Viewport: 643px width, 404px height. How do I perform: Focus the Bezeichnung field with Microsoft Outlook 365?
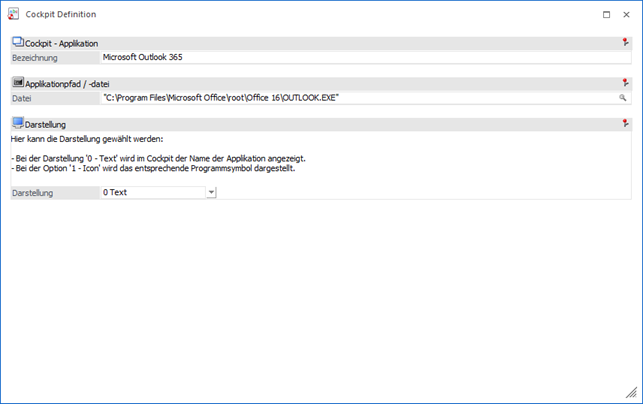click(x=360, y=58)
